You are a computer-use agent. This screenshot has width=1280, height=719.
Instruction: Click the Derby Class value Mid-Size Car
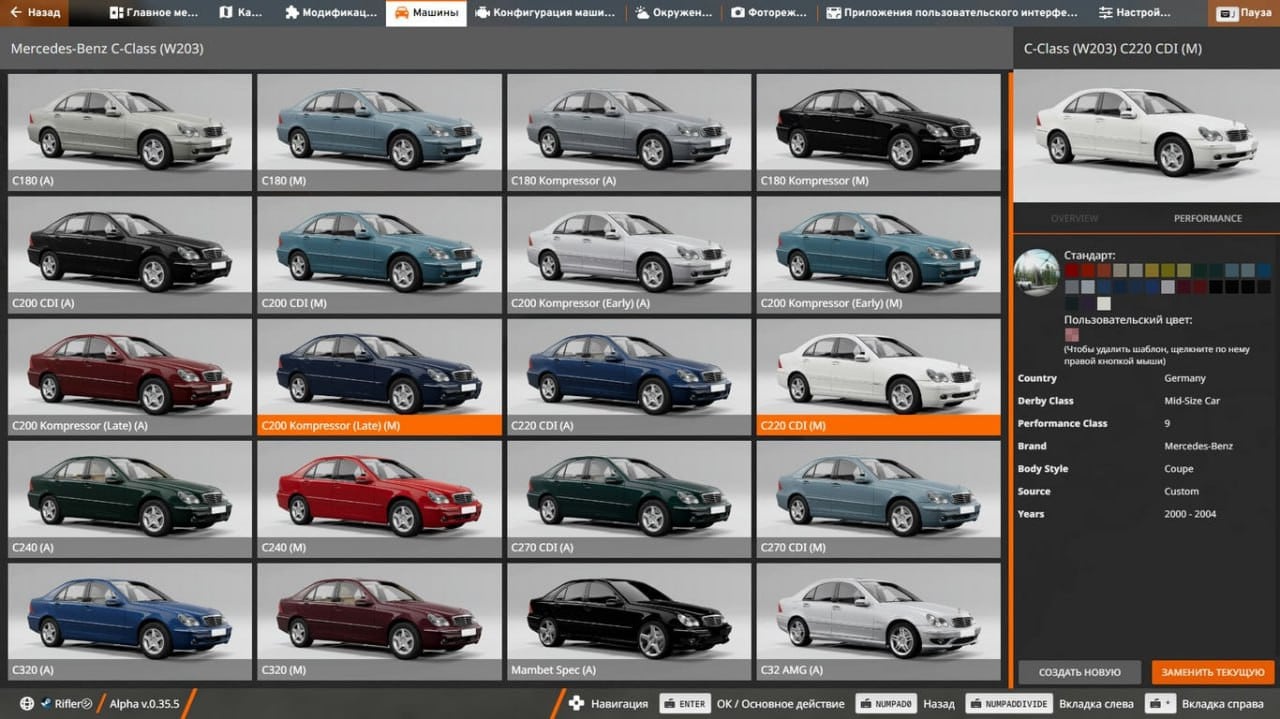click(x=1192, y=401)
